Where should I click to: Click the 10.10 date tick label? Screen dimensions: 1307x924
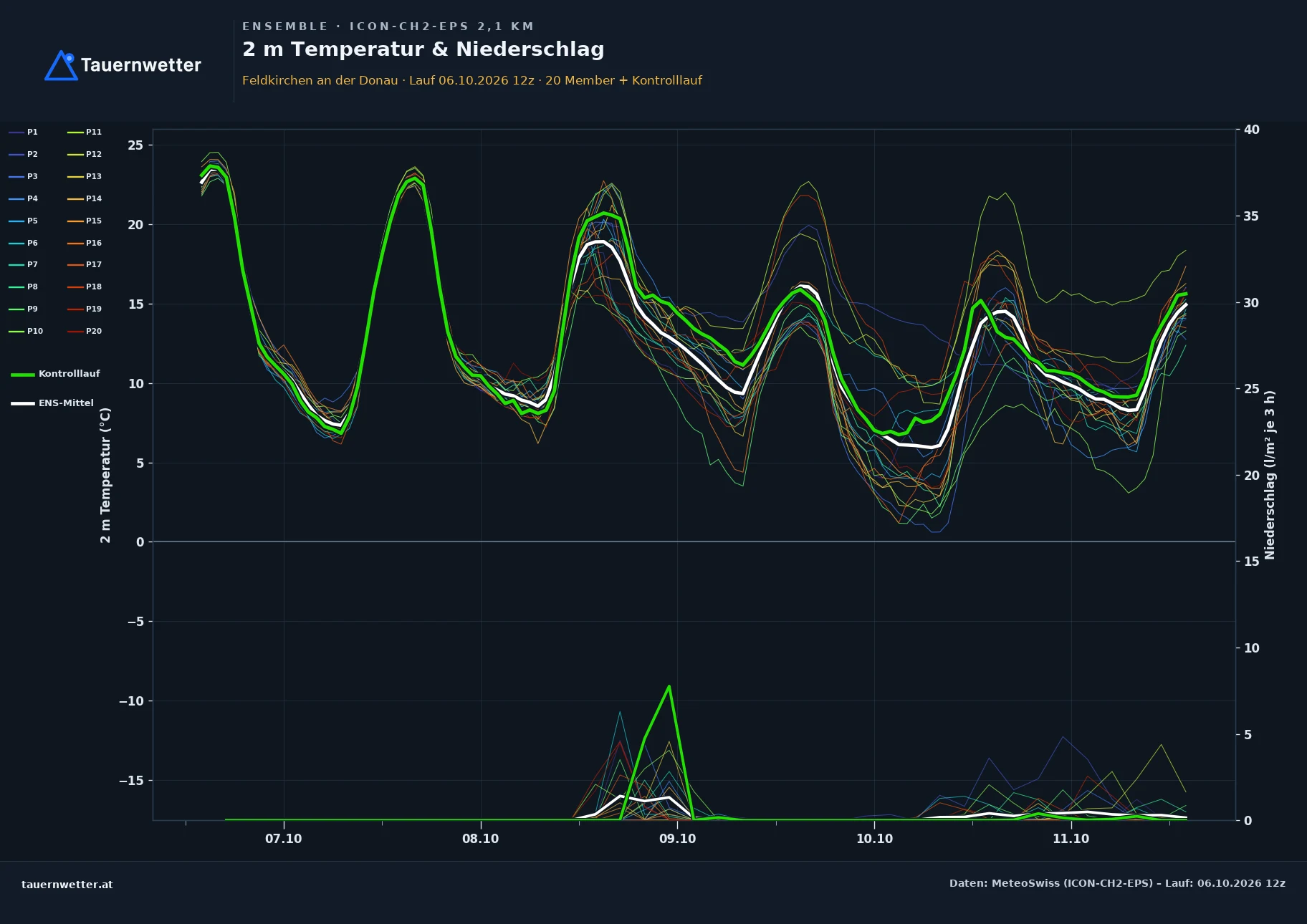pos(874,839)
